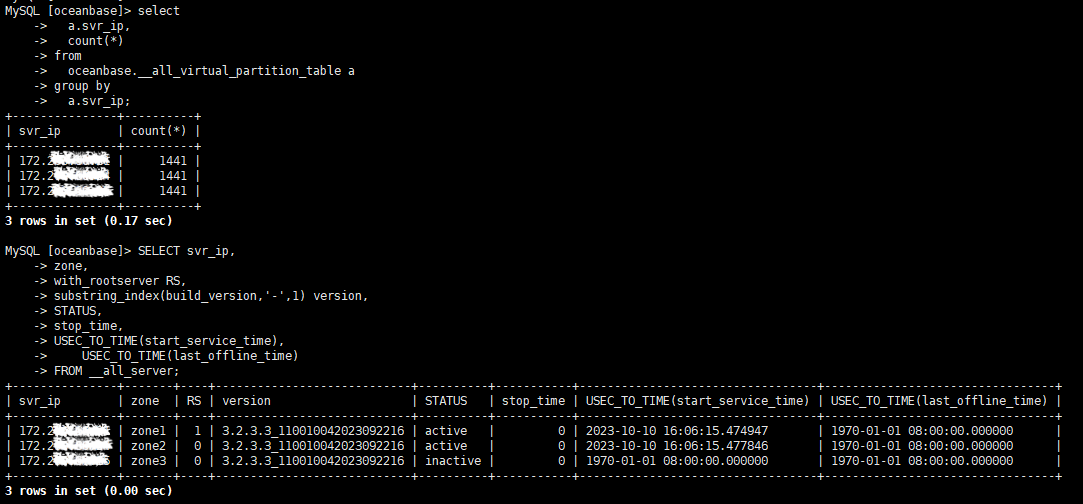This screenshot has width=1083, height=504.
Task: Click the version column header
Action: 246,401
